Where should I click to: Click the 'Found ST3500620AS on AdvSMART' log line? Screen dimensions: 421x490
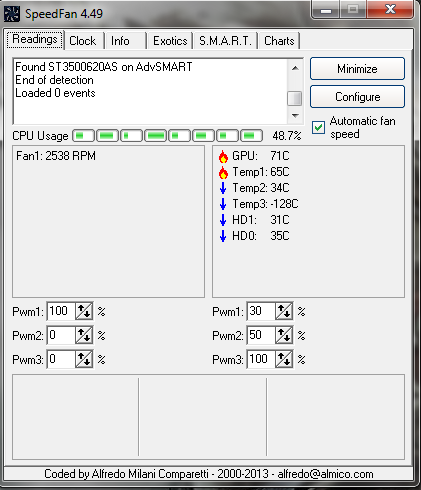[104, 67]
